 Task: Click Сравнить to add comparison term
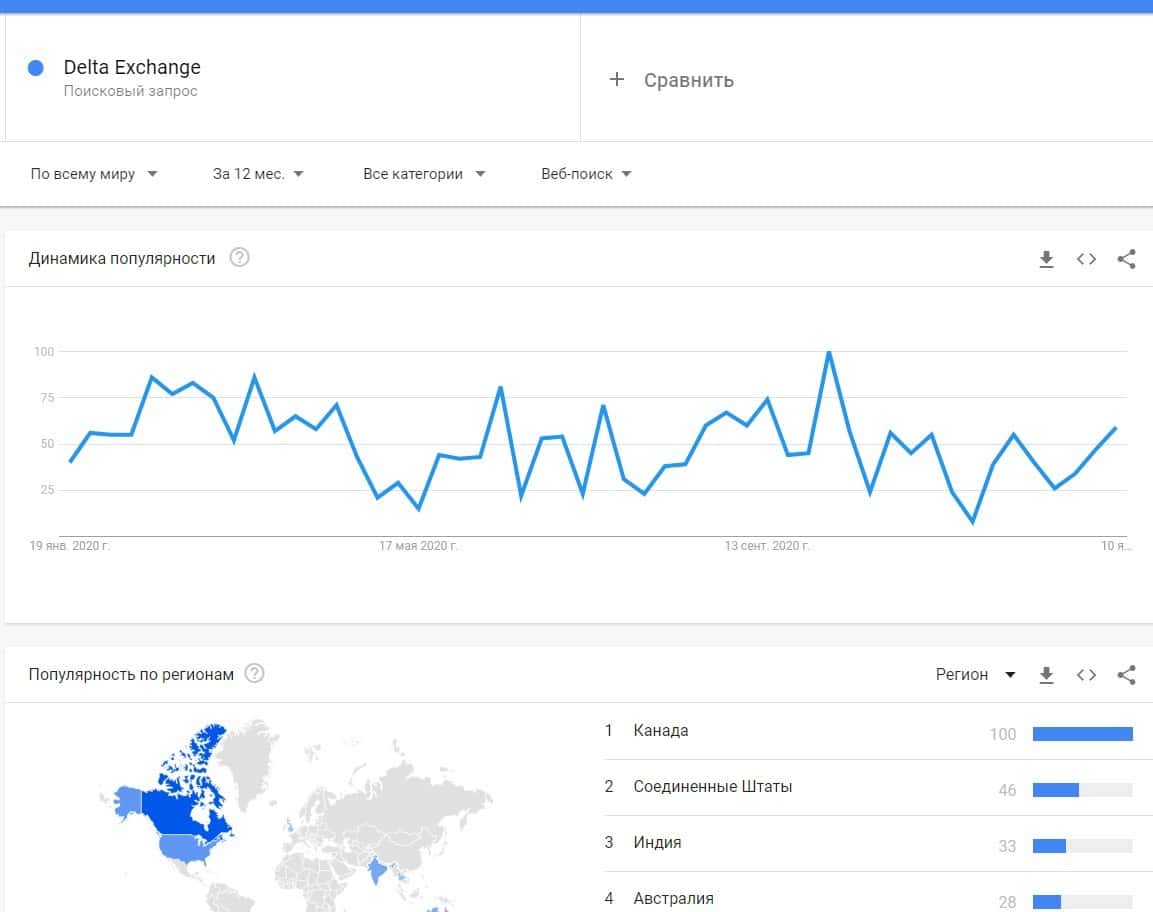coord(672,80)
